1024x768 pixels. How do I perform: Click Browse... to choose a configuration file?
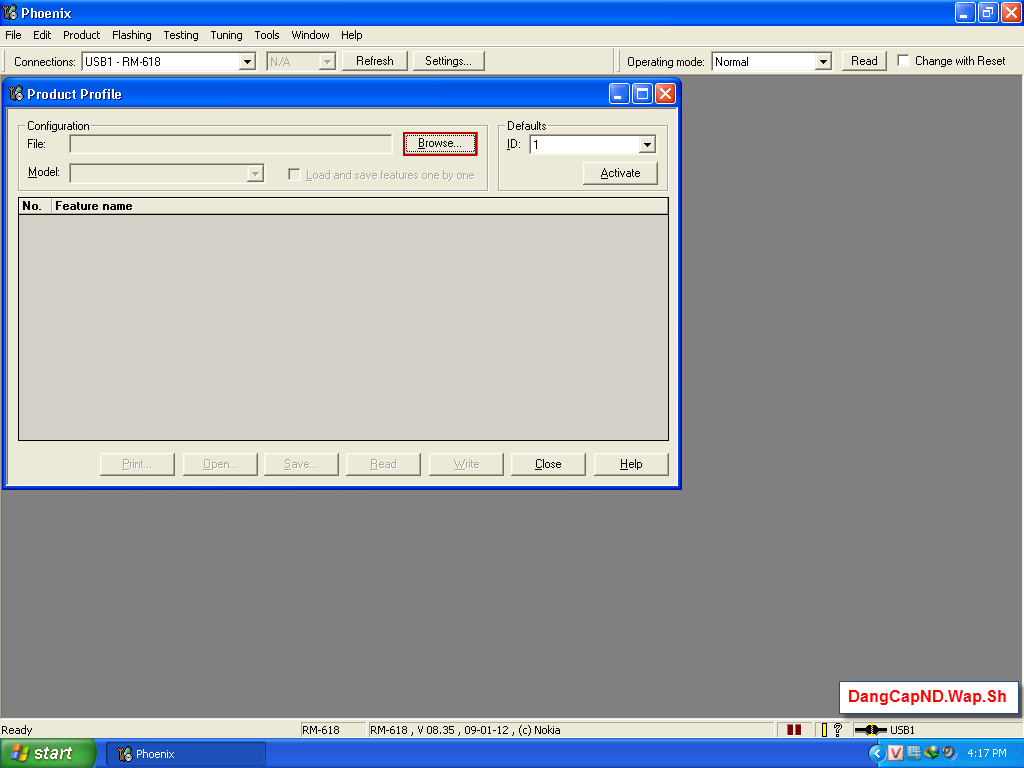[440, 144]
